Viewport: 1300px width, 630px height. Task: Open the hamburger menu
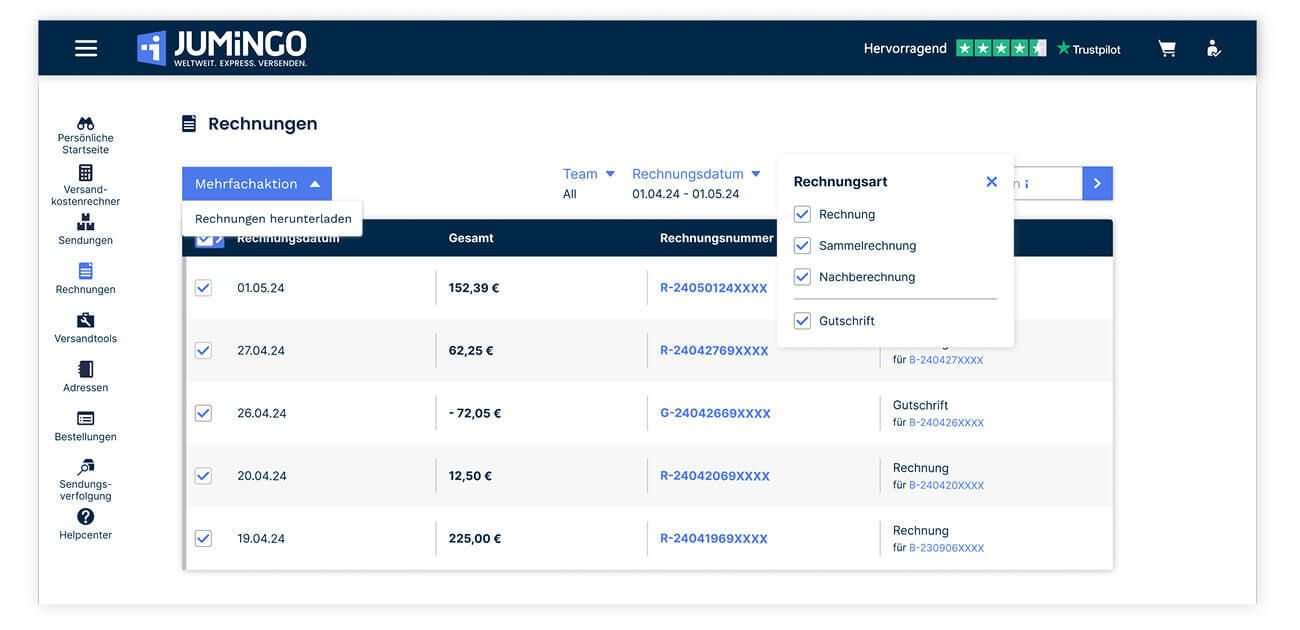(85, 47)
